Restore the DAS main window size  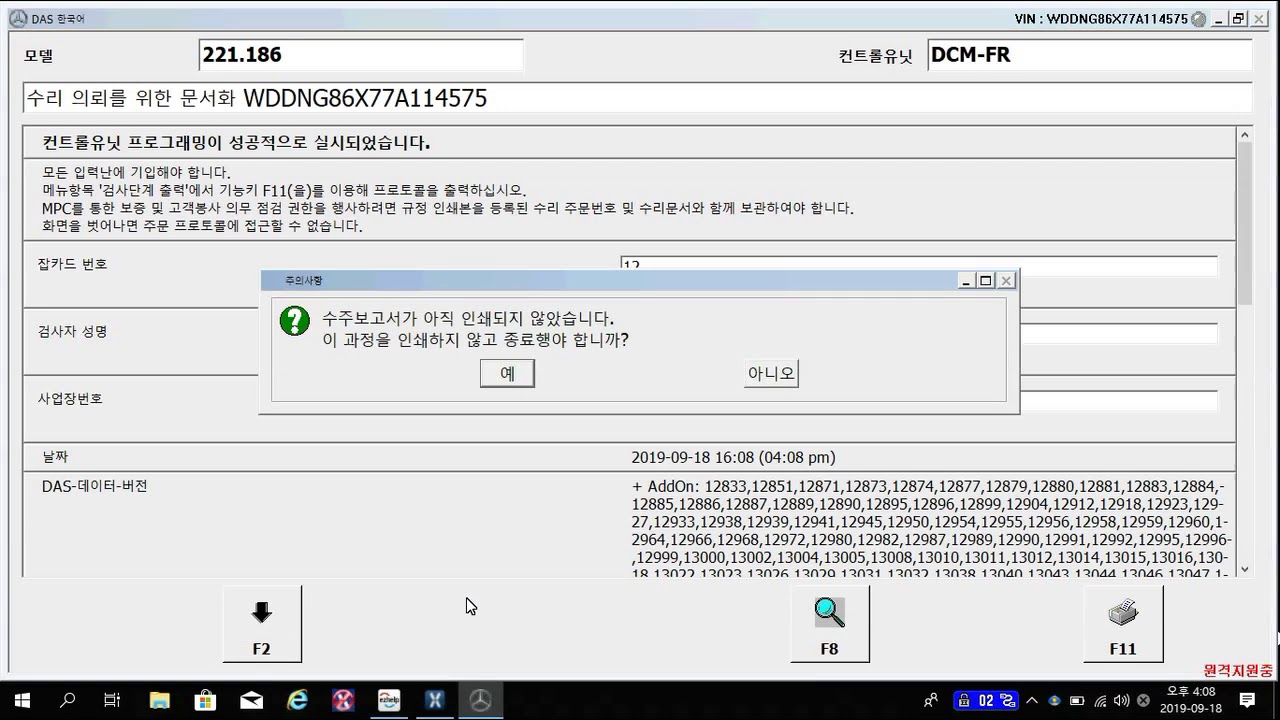(x=1238, y=19)
